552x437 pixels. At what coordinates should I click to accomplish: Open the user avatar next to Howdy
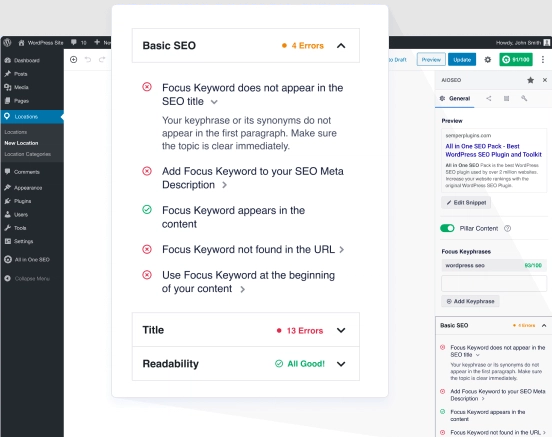[547, 43]
